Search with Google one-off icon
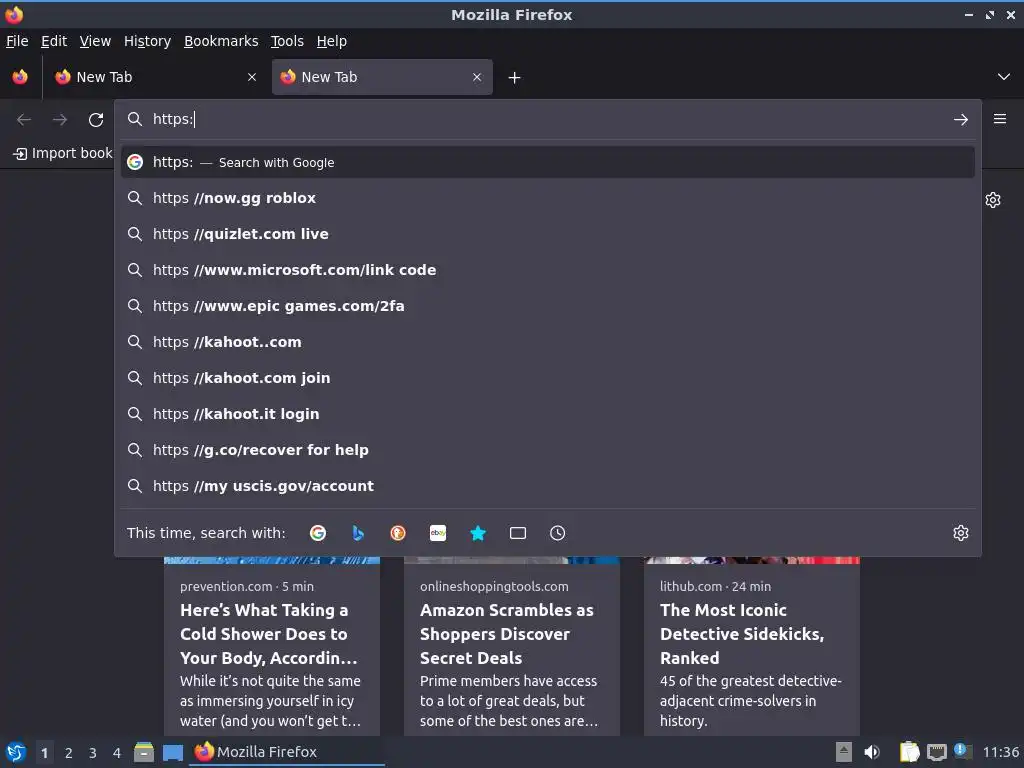This screenshot has height=768, width=1024. point(318,533)
